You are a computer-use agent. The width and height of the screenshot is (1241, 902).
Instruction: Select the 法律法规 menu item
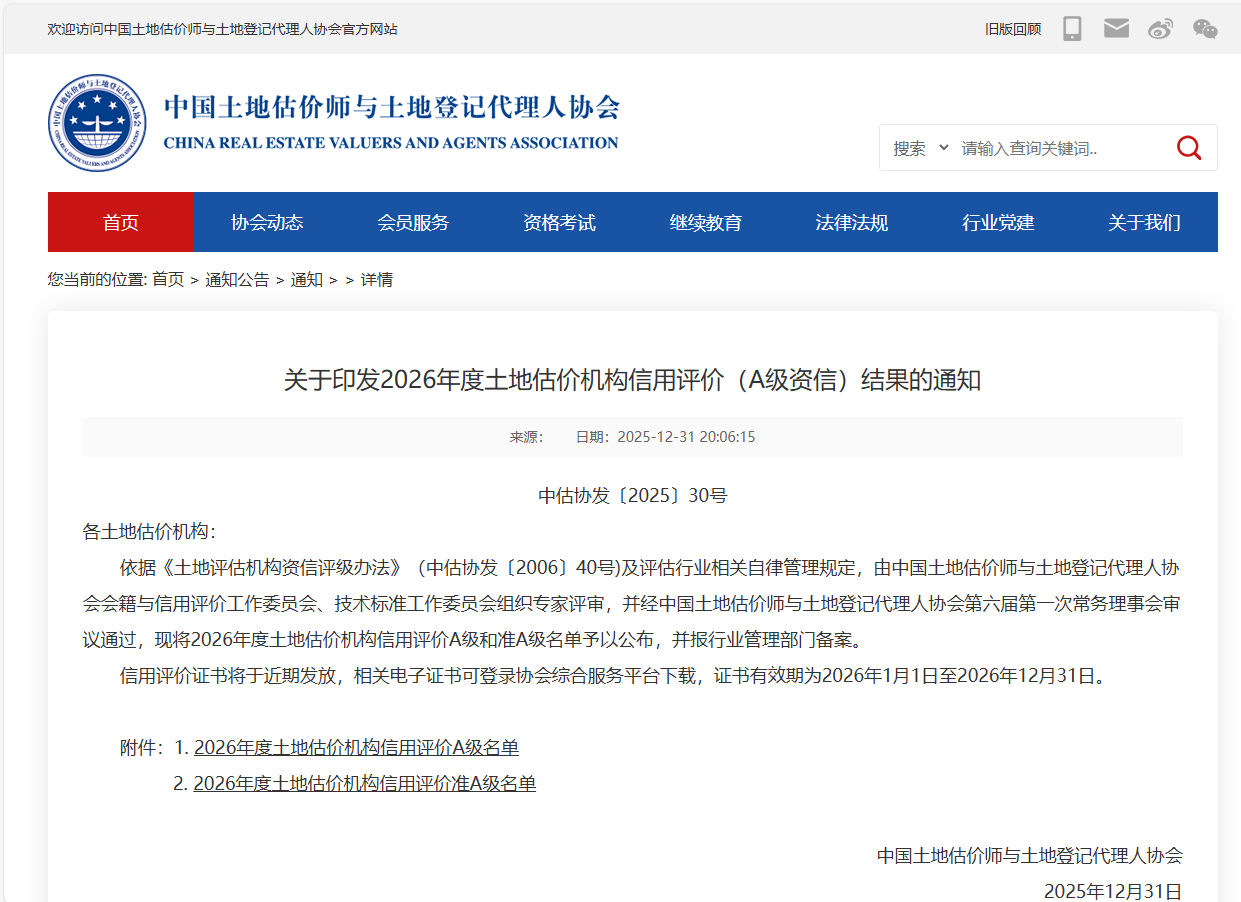tap(851, 222)
